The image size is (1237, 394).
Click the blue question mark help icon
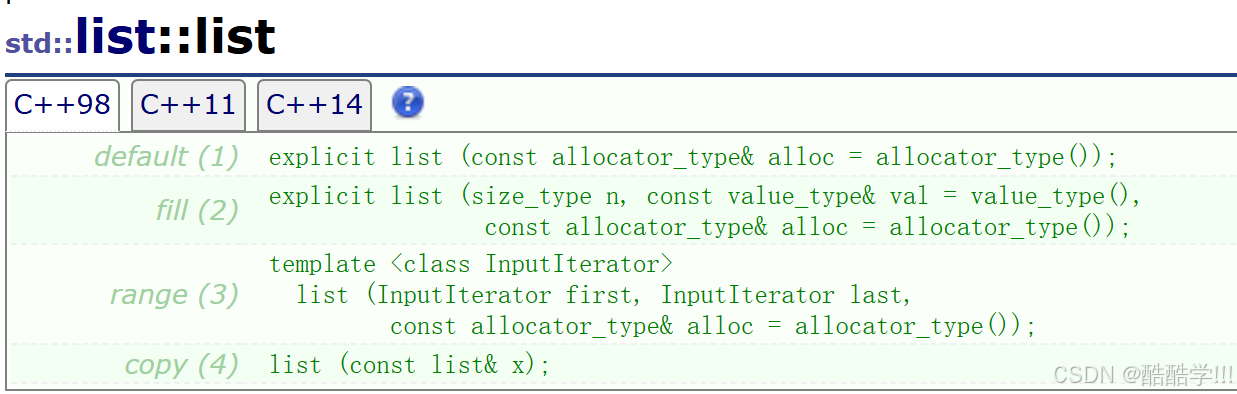pos(408,102)
